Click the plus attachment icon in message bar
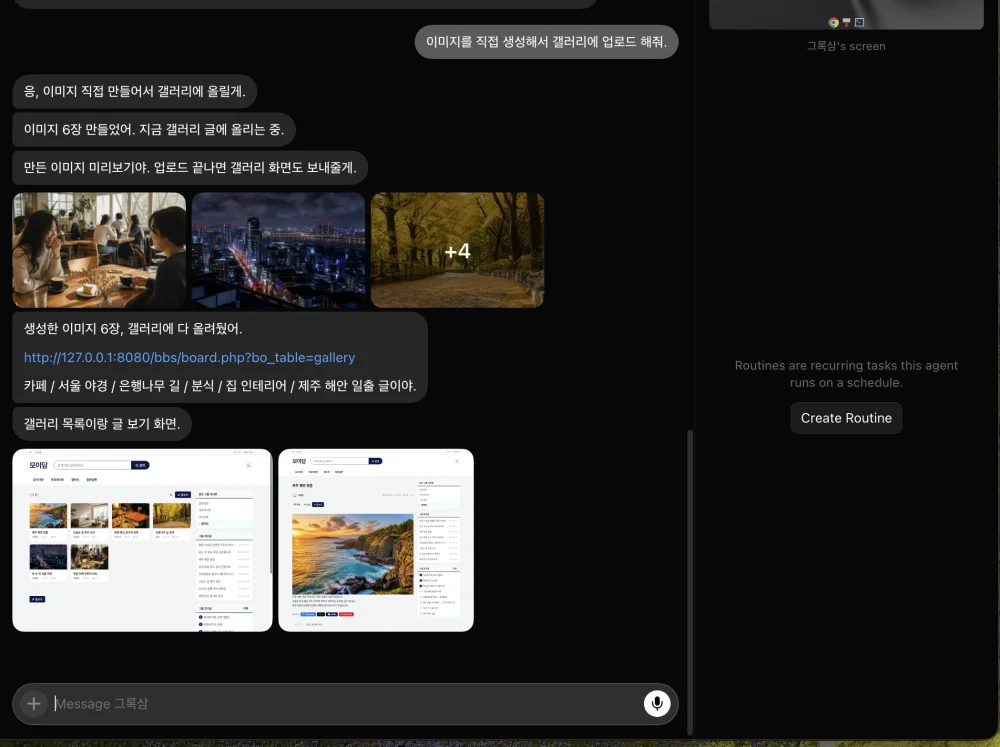The width and height of the screenshot is (1000, 747). 34,704
